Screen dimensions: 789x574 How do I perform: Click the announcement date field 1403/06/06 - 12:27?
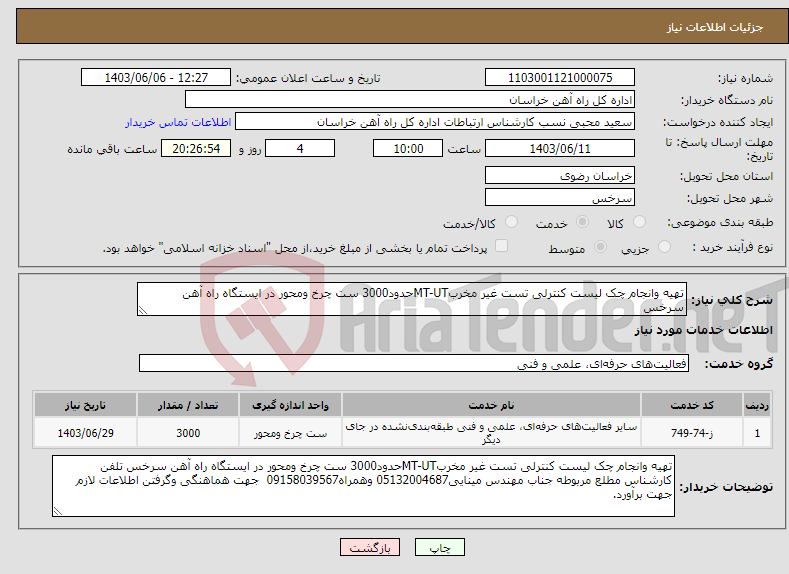(x=156, y=77)
